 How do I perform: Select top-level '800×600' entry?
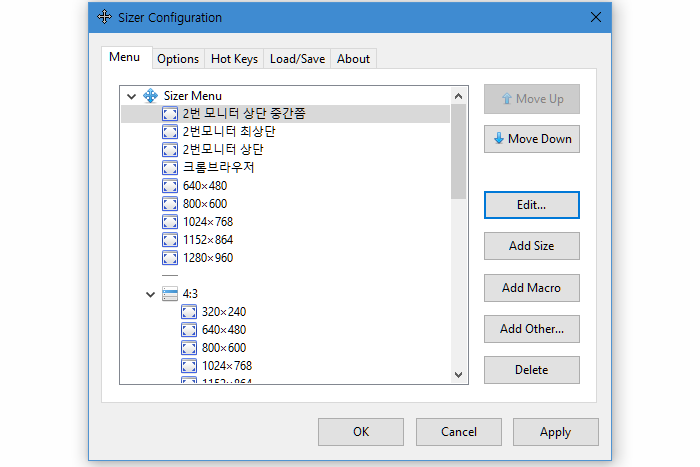[205, 204]
